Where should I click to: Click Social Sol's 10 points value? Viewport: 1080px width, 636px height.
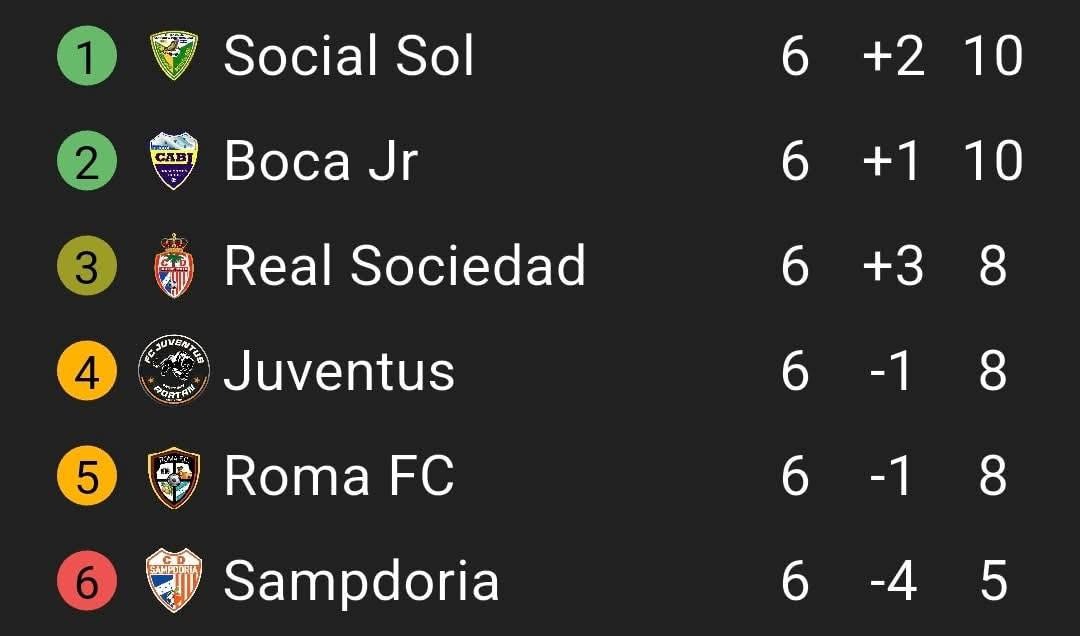point(993,56)
